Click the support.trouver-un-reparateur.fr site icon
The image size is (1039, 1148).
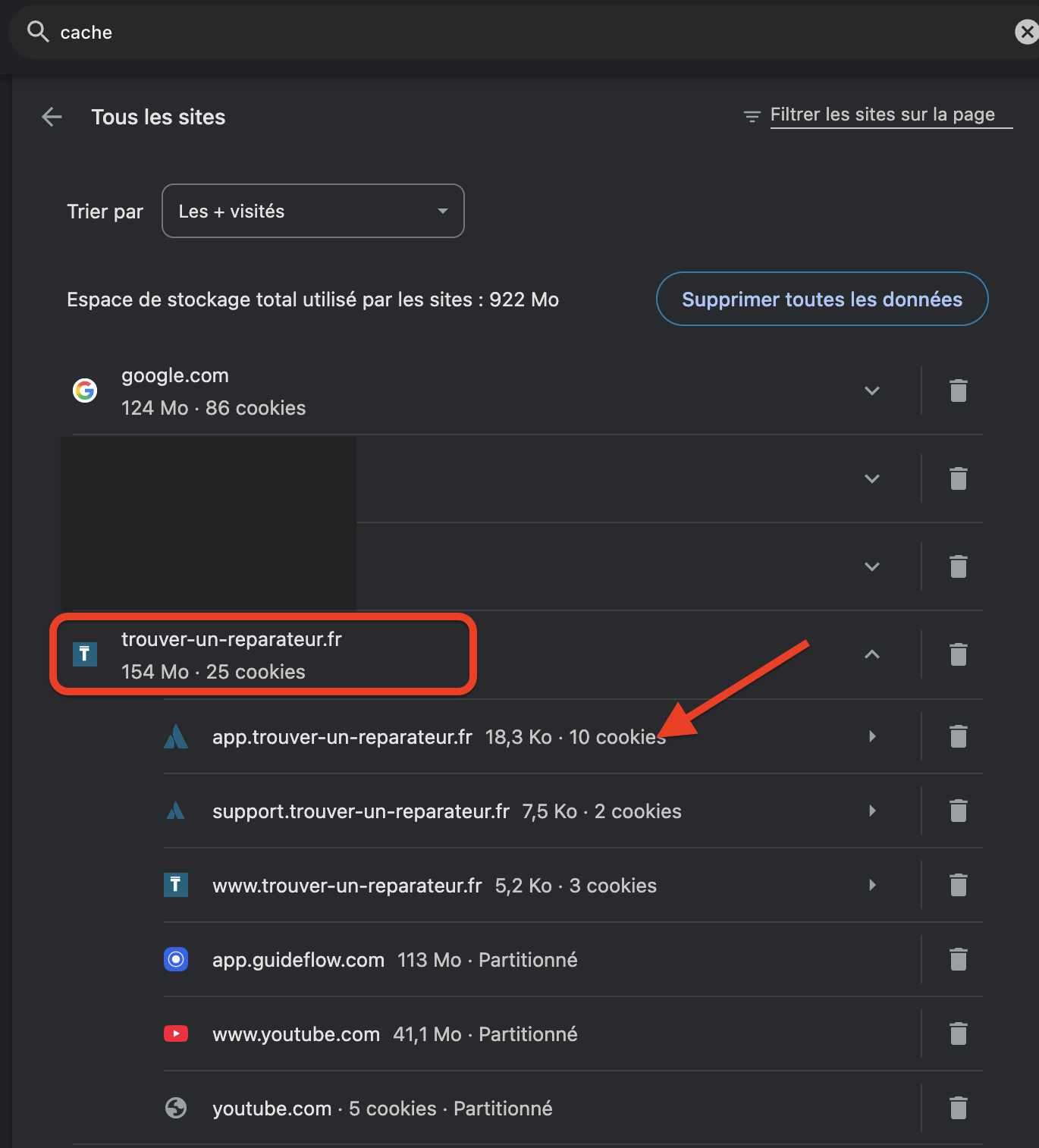(x=176, y=811)
